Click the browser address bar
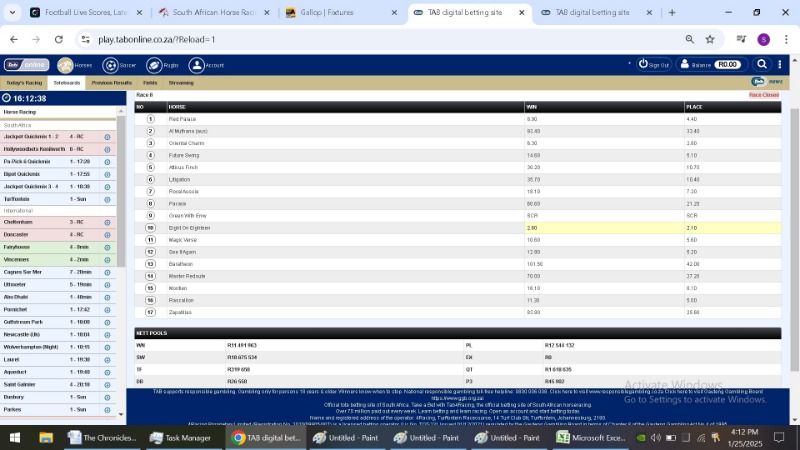 [x=380, y=39]
